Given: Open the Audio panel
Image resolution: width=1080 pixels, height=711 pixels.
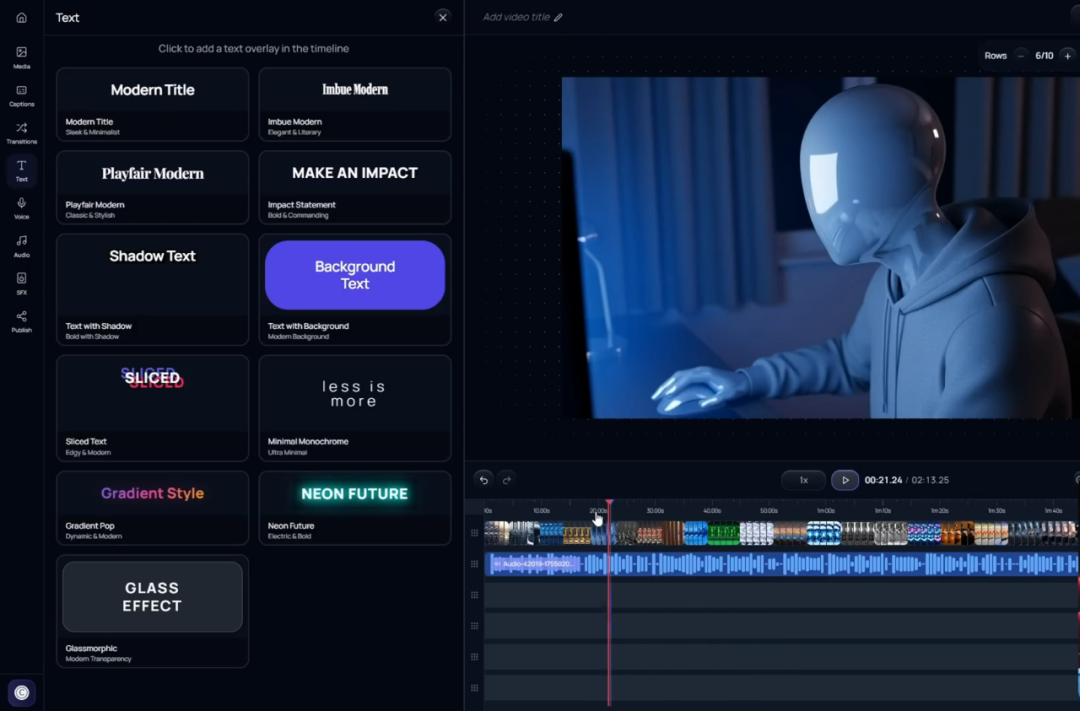Looking at the screenshot, I should (x=21, y=246).
